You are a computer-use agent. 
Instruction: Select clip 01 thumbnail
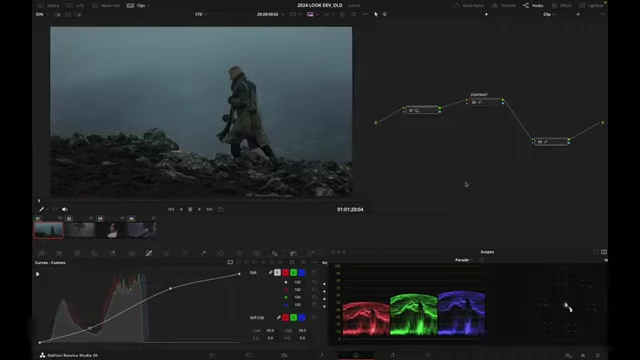pos(49,230)
